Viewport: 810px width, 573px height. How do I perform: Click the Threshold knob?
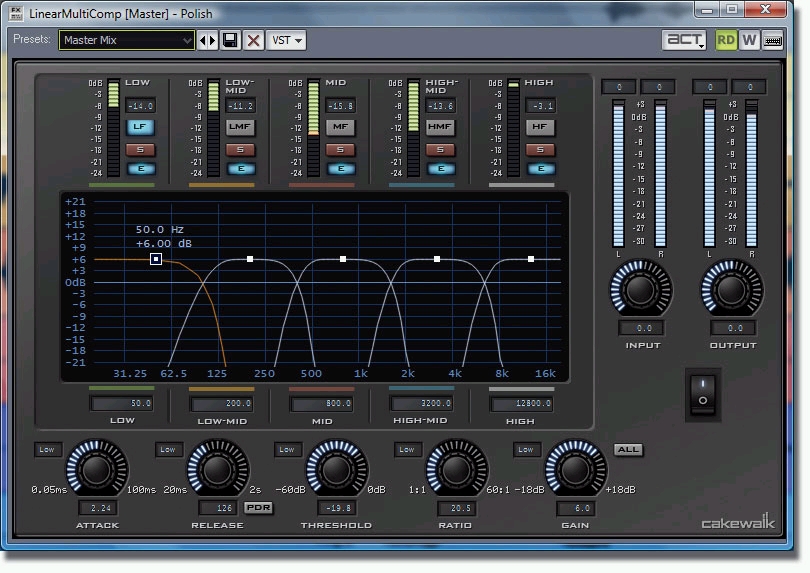(337, 469)
